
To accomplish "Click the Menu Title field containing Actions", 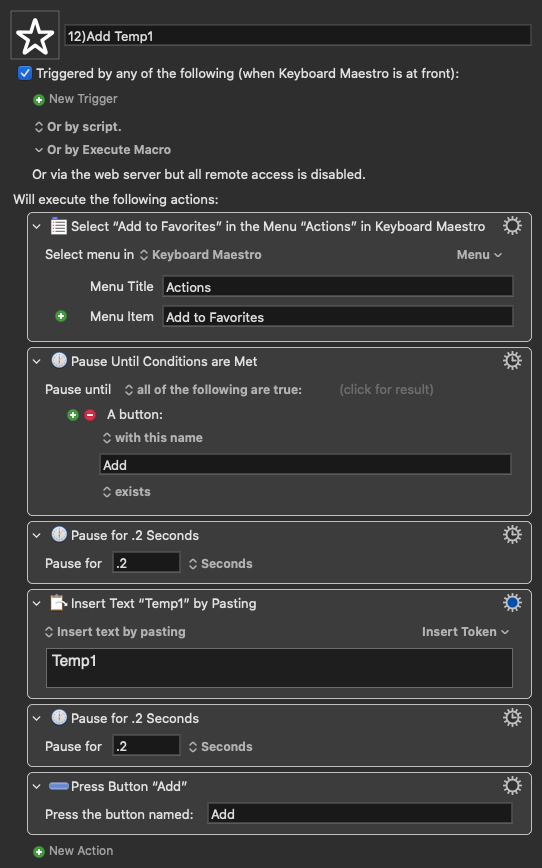I will click(338, 287).
